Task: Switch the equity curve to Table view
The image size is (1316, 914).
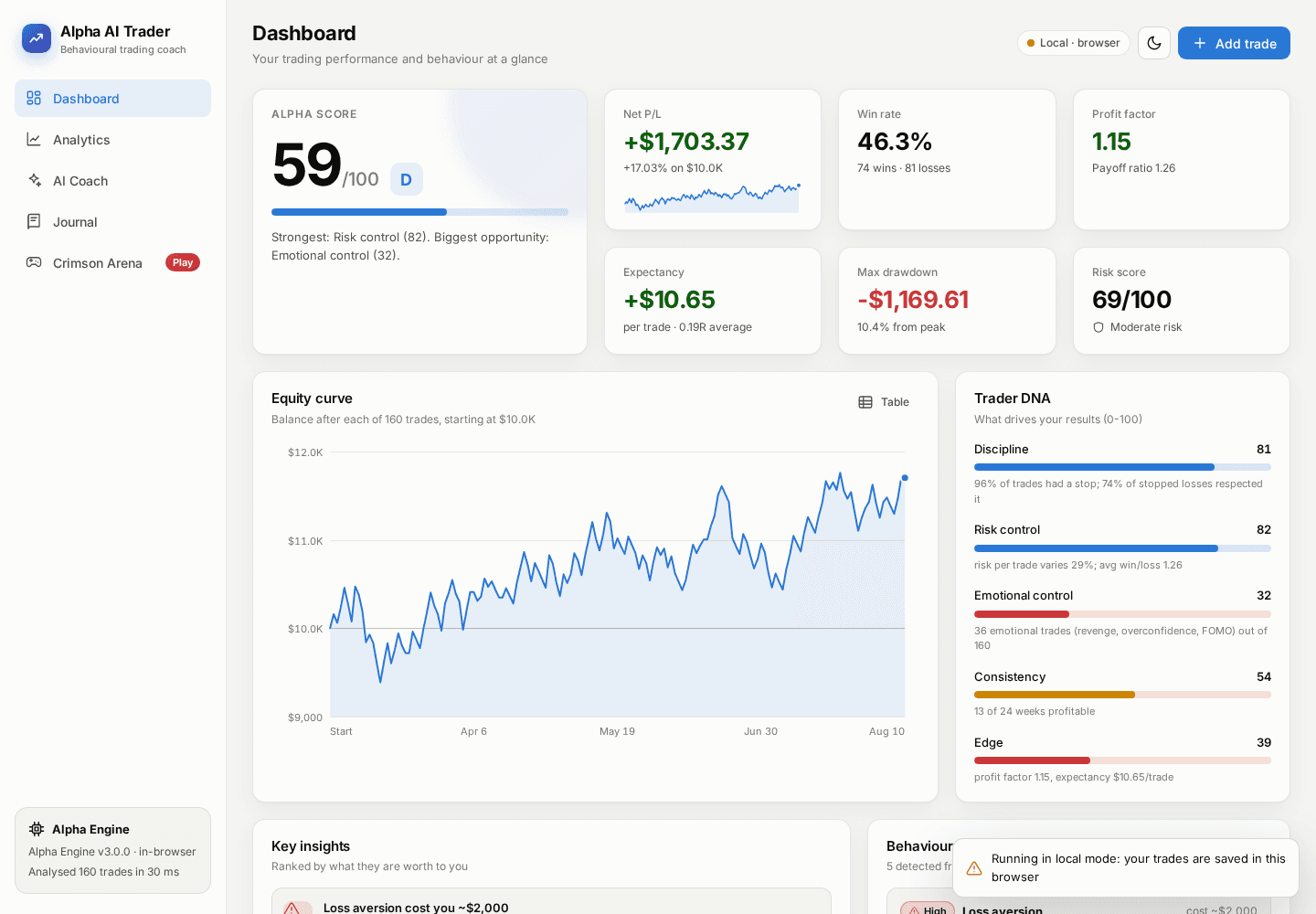Action: pos(884,402)
